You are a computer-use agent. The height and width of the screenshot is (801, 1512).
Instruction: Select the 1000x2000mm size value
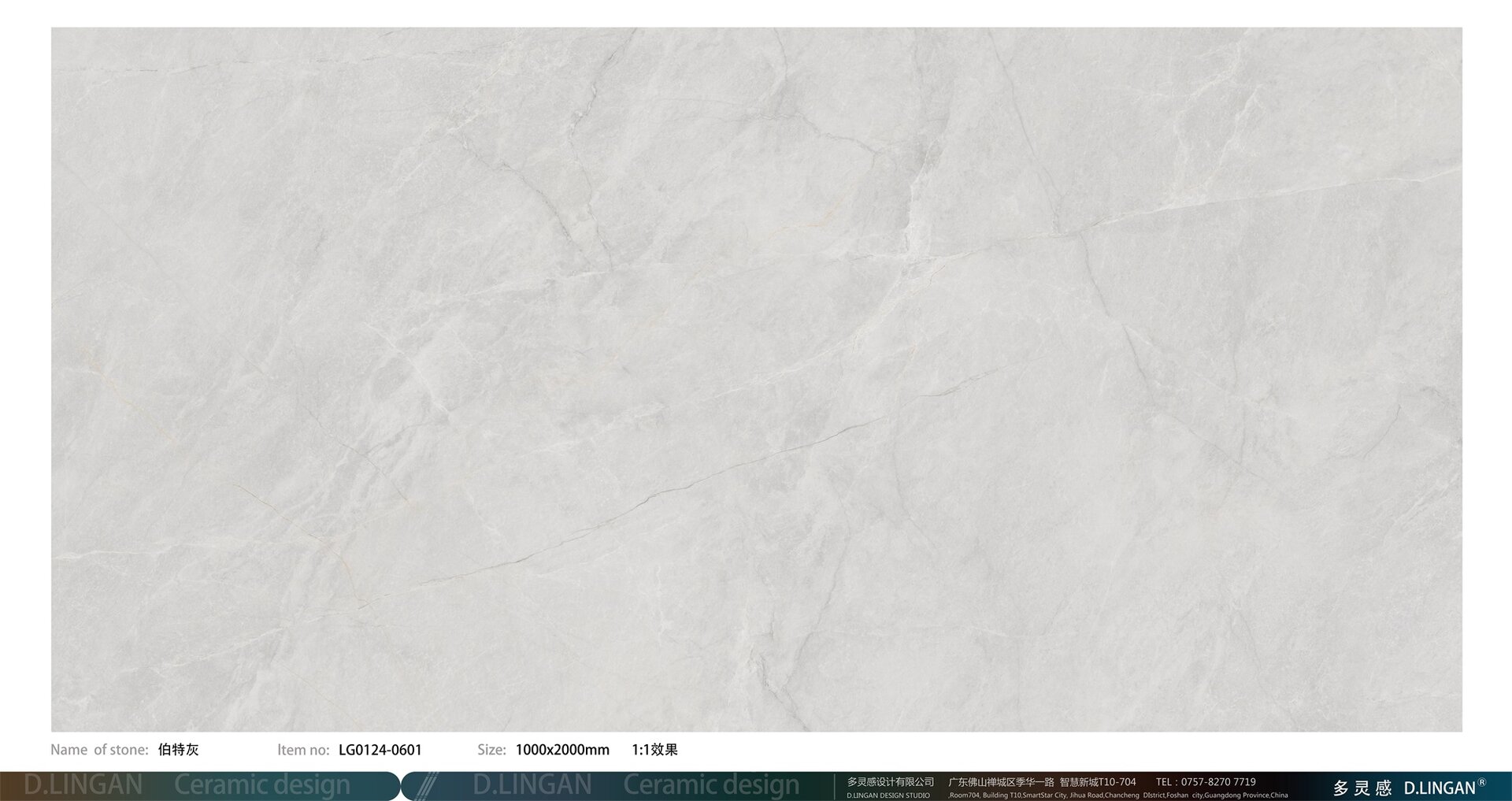coord(562,750)
